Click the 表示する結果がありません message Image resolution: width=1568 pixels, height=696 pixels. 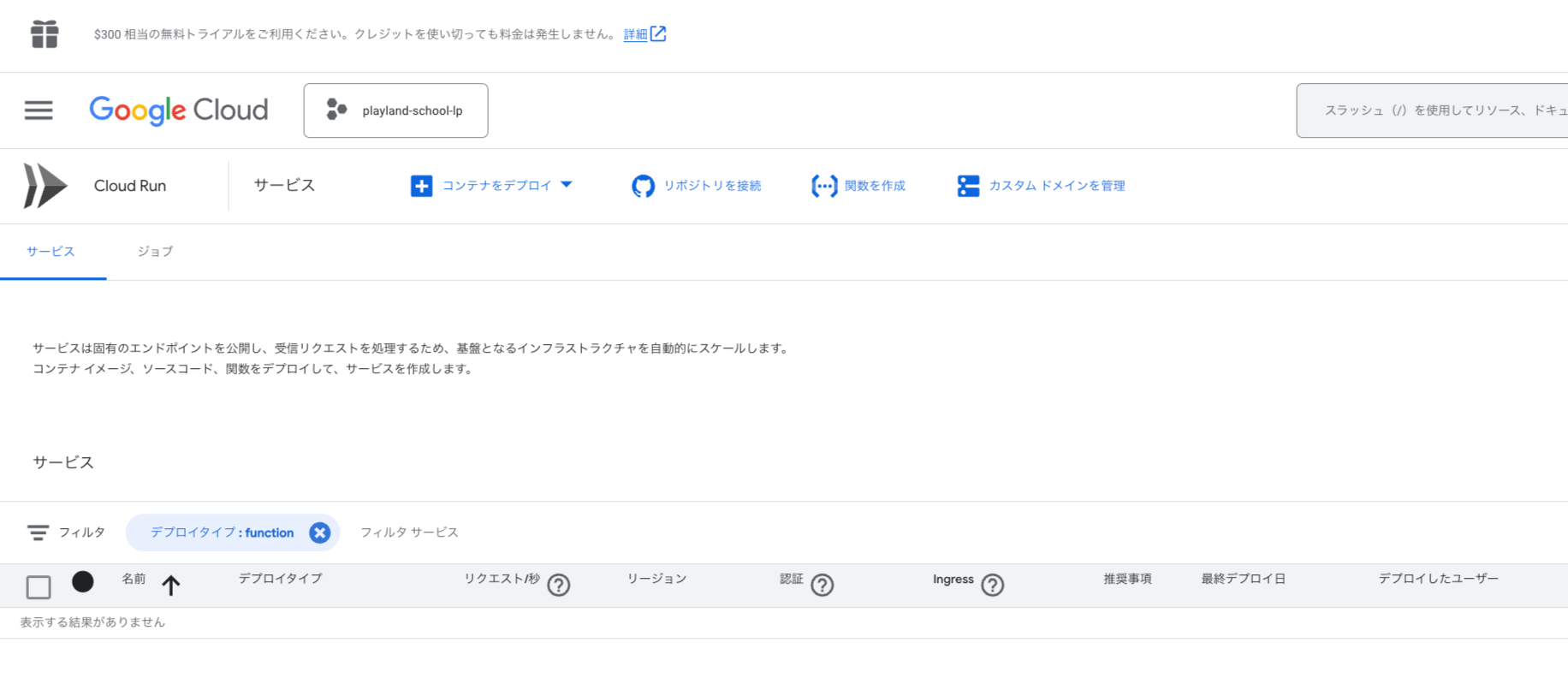(92, 622)
